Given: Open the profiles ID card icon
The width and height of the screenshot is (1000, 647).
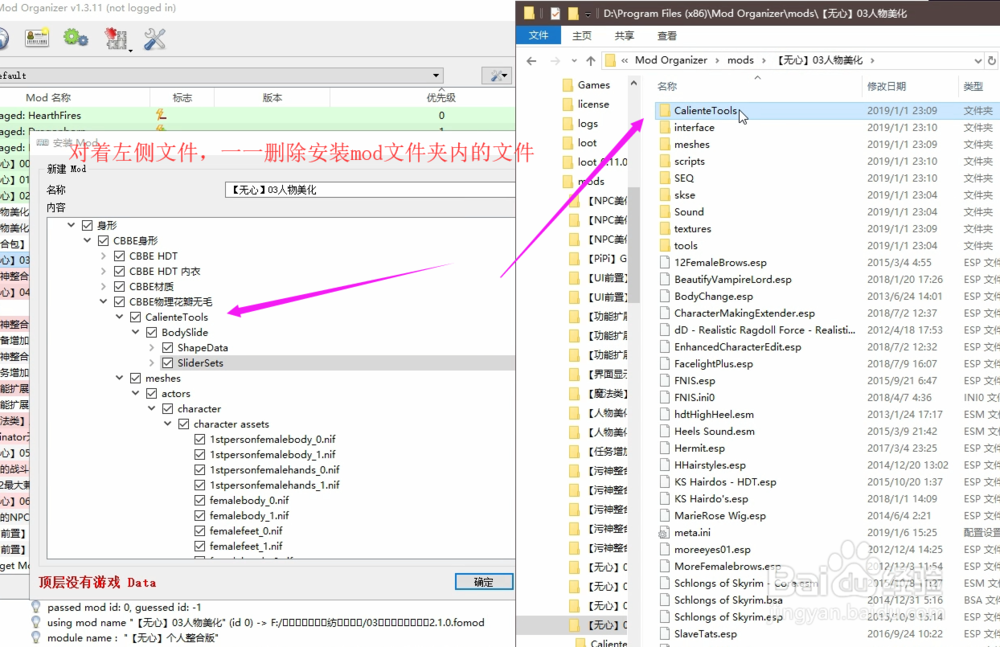Looking at the screenshot, I should (37, 38).
